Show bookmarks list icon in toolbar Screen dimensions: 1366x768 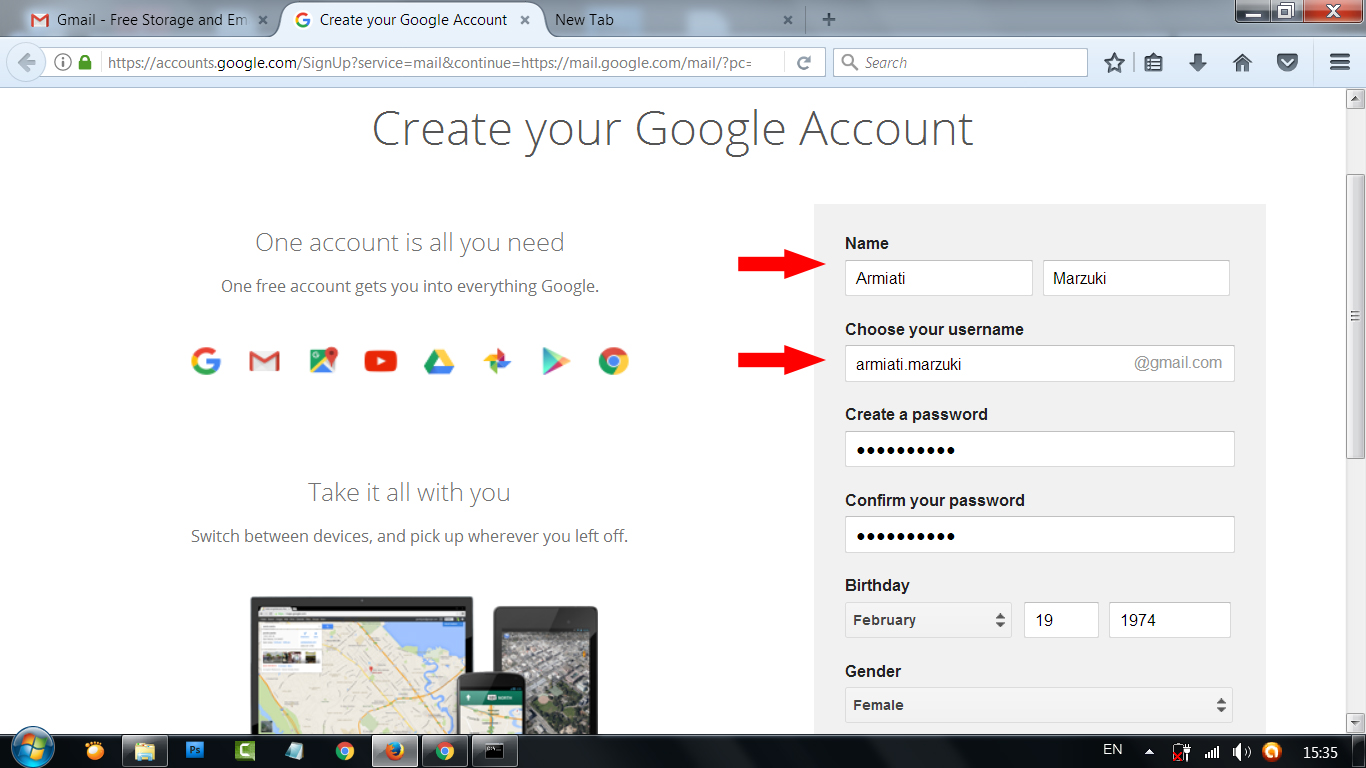pos(1153,62)
